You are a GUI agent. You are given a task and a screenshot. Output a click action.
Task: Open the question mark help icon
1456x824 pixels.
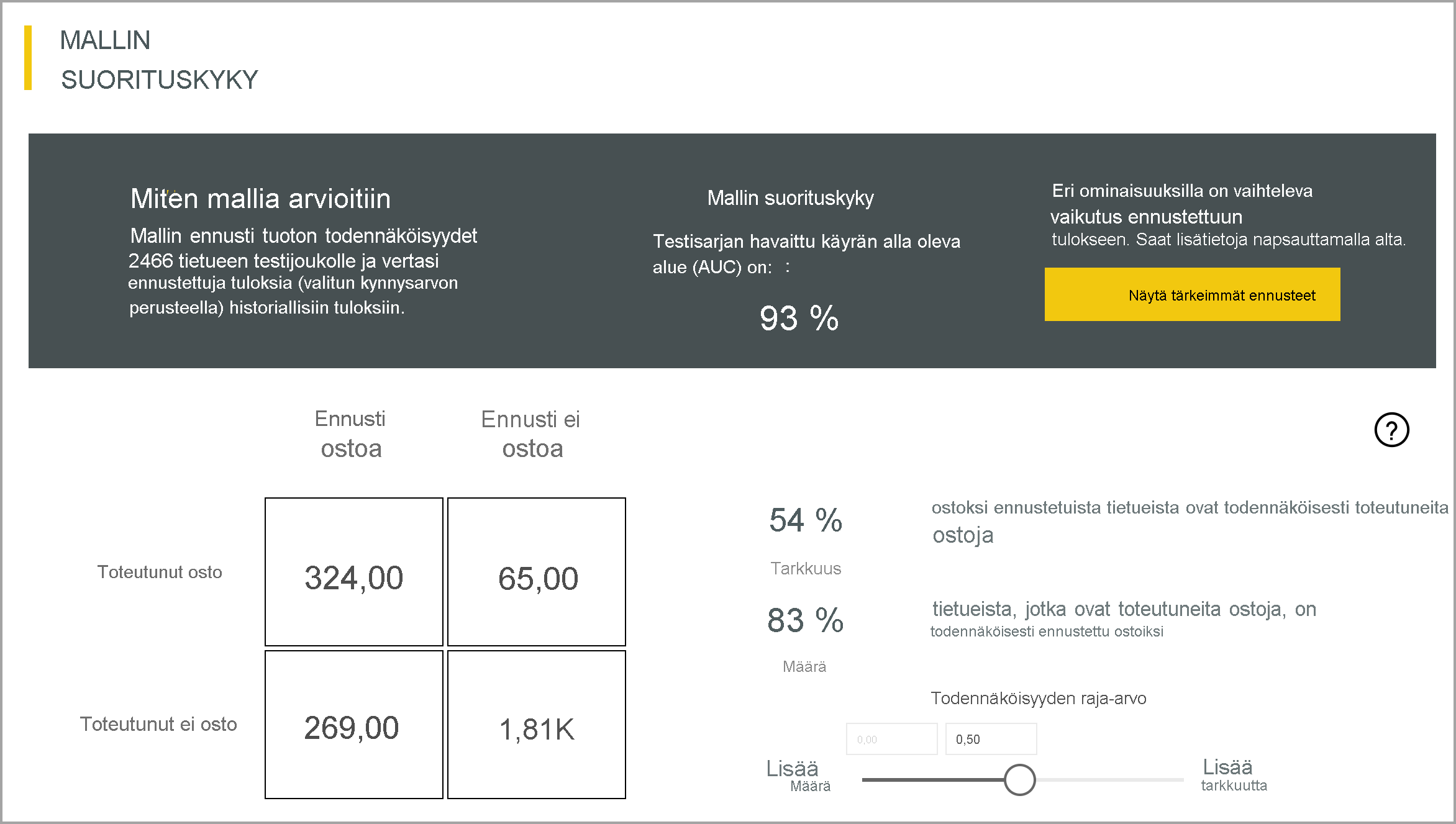[x=1391, y=430]
